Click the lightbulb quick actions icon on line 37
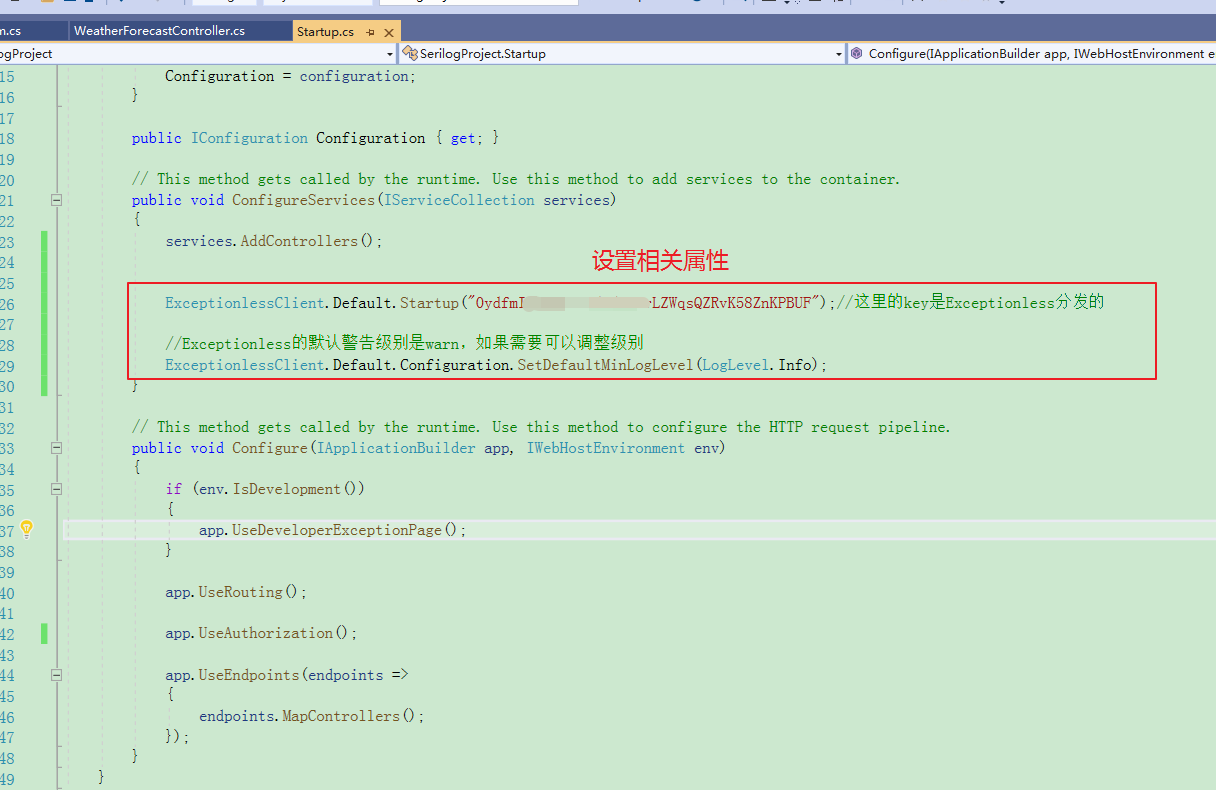This screenshot has height=790, width=1216. coord(26,529)
